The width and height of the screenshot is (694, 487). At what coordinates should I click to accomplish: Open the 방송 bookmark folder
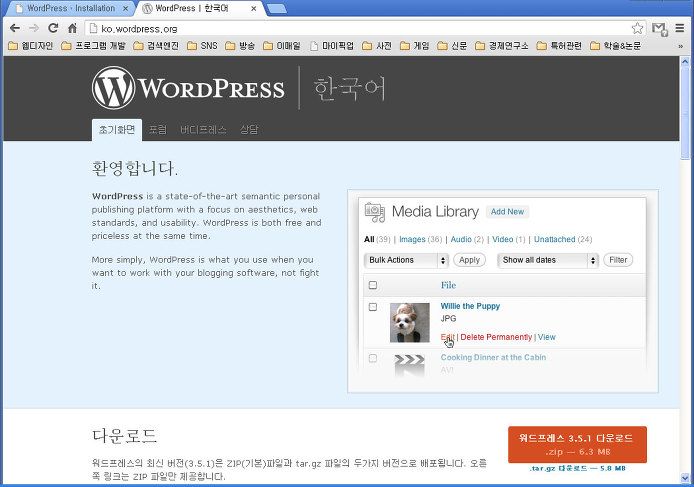coord(240,46)
